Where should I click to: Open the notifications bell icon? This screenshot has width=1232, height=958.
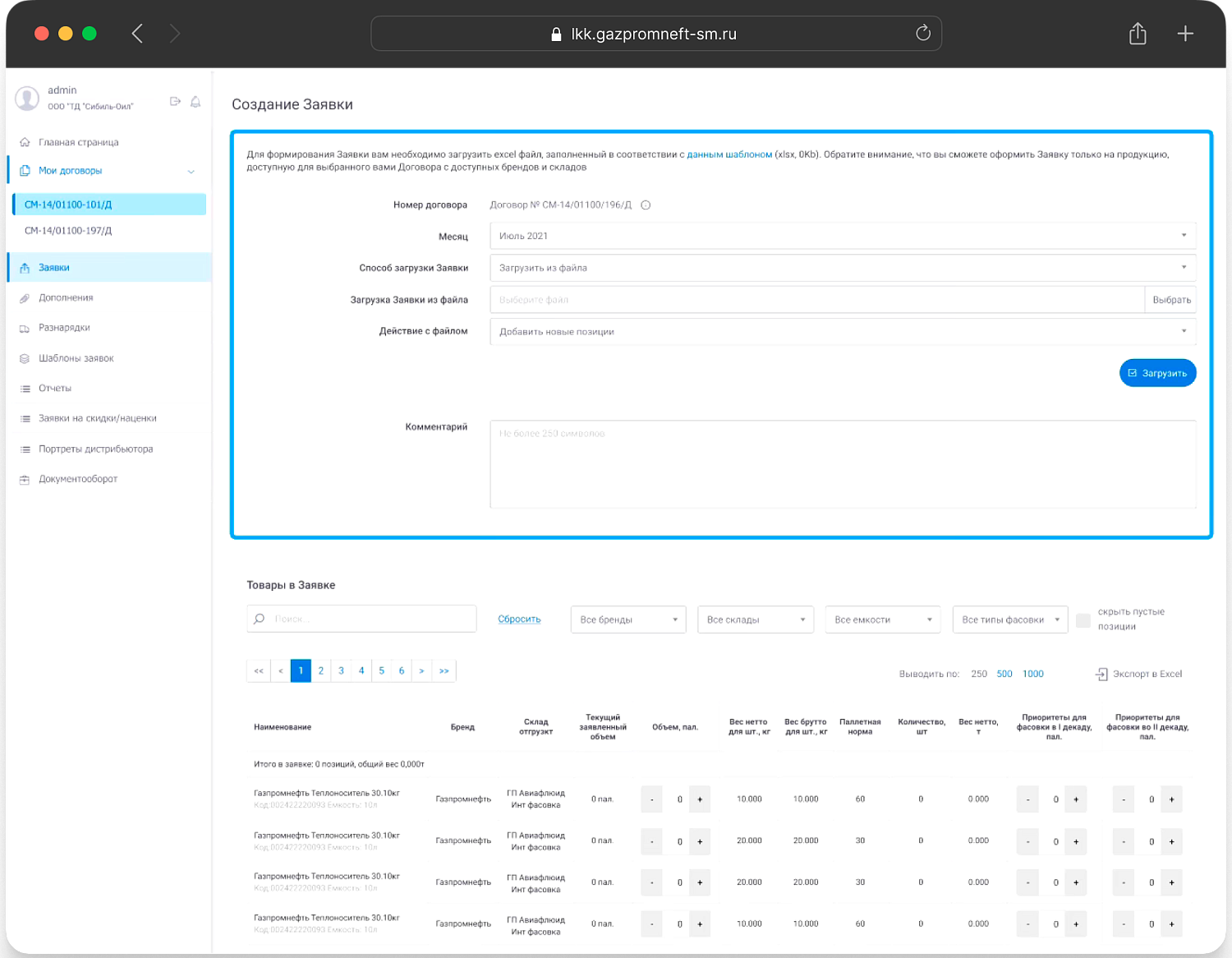tap(195, 102)
